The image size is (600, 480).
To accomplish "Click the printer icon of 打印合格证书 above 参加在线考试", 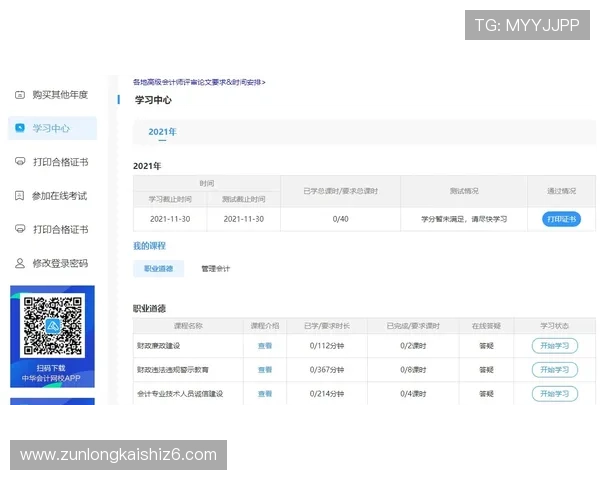I will coord(20,162).
